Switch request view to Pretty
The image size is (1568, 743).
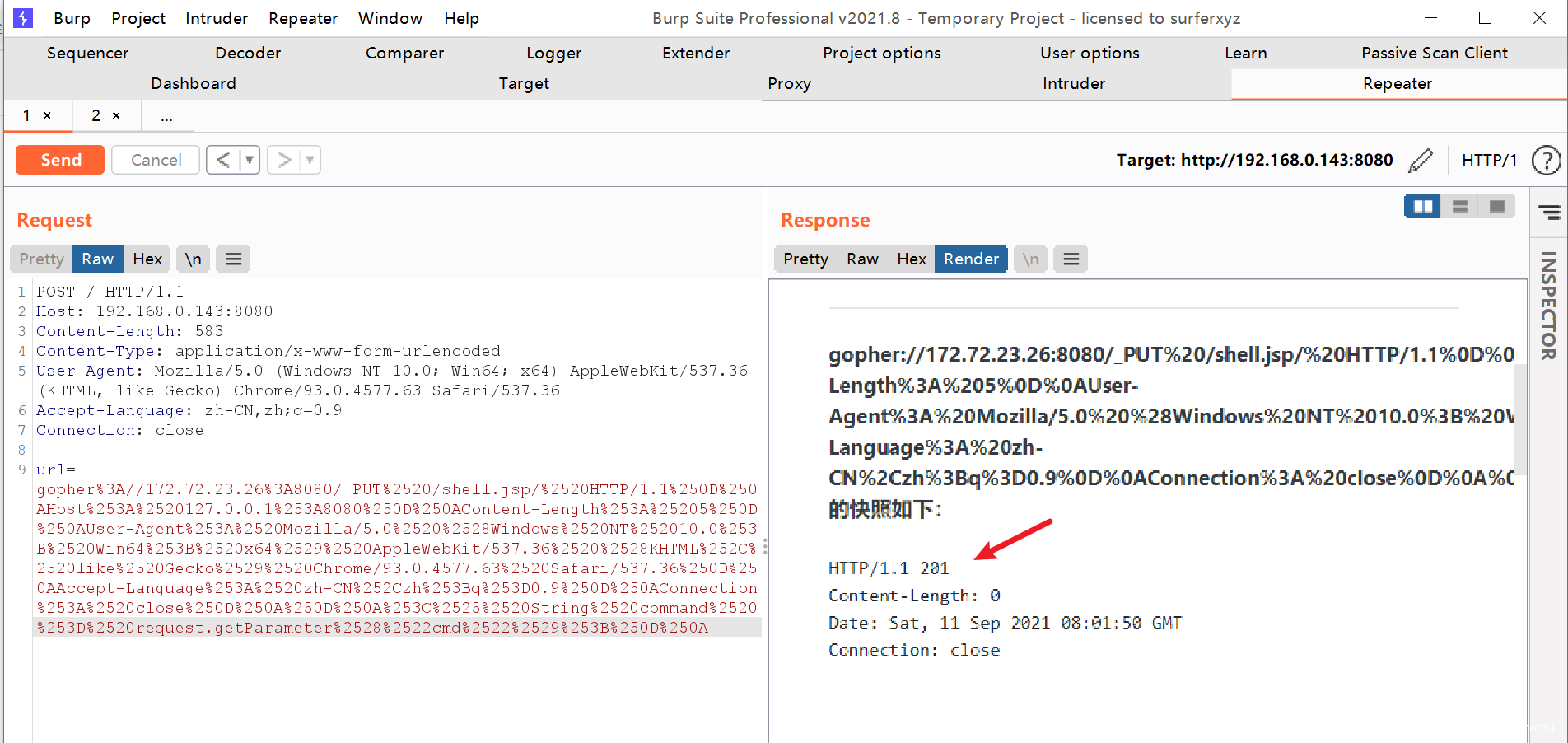[41, 259]
